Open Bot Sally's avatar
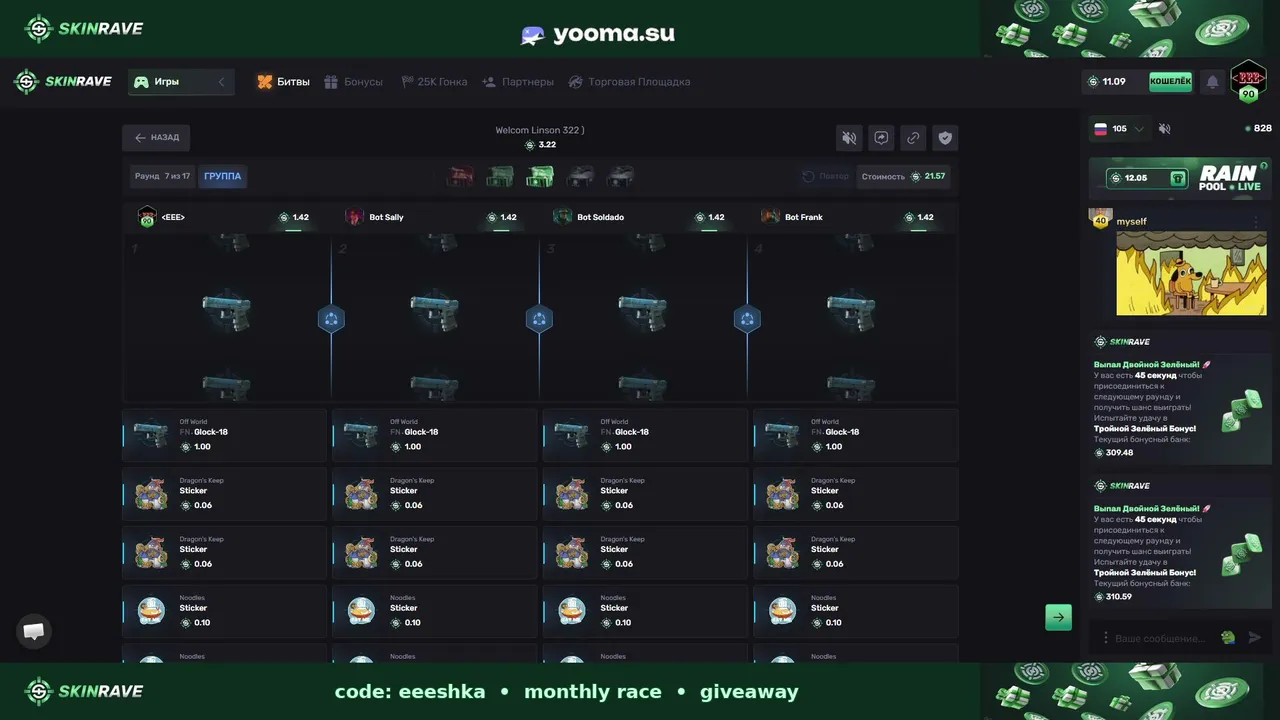Viewport: 1280px width, 720px height. point(355,216)
